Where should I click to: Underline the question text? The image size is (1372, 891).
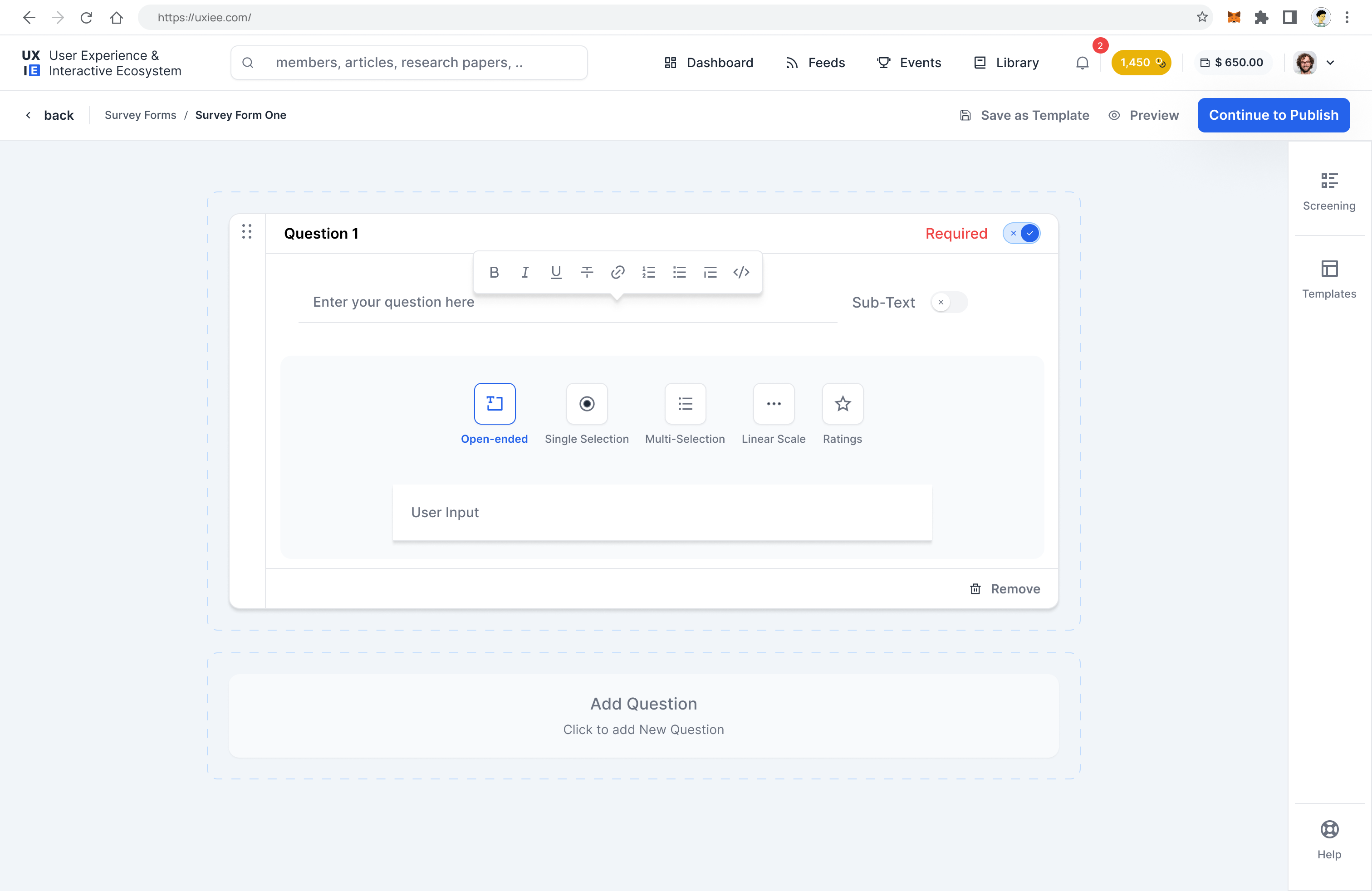(556, 272)
